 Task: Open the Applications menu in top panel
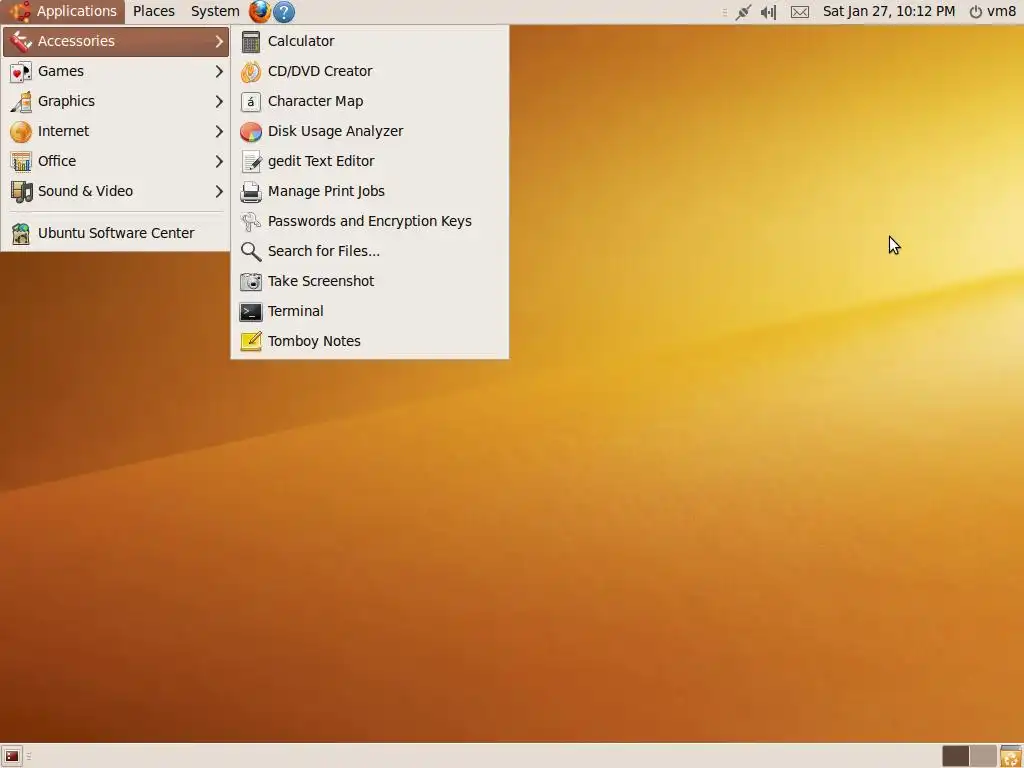(63, 11)
